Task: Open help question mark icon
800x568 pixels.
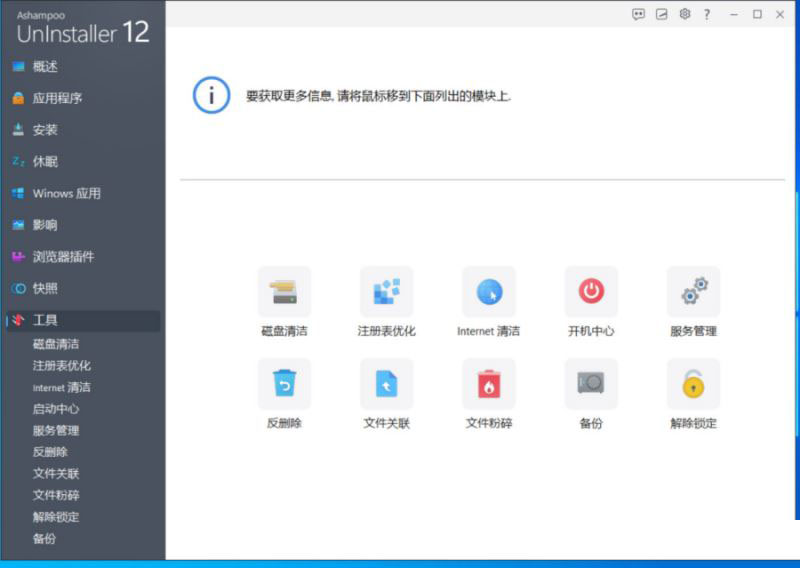Action: pos(707,14)
